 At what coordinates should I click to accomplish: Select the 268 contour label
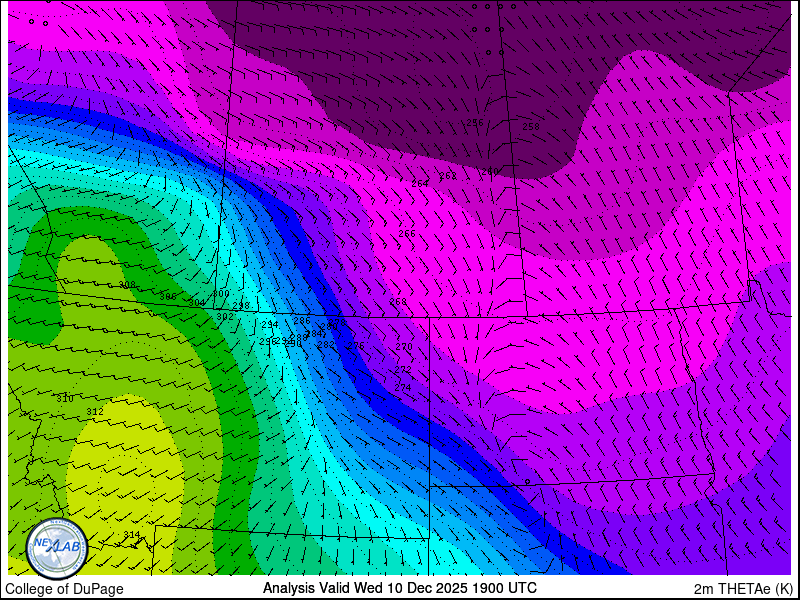point(398,302)
